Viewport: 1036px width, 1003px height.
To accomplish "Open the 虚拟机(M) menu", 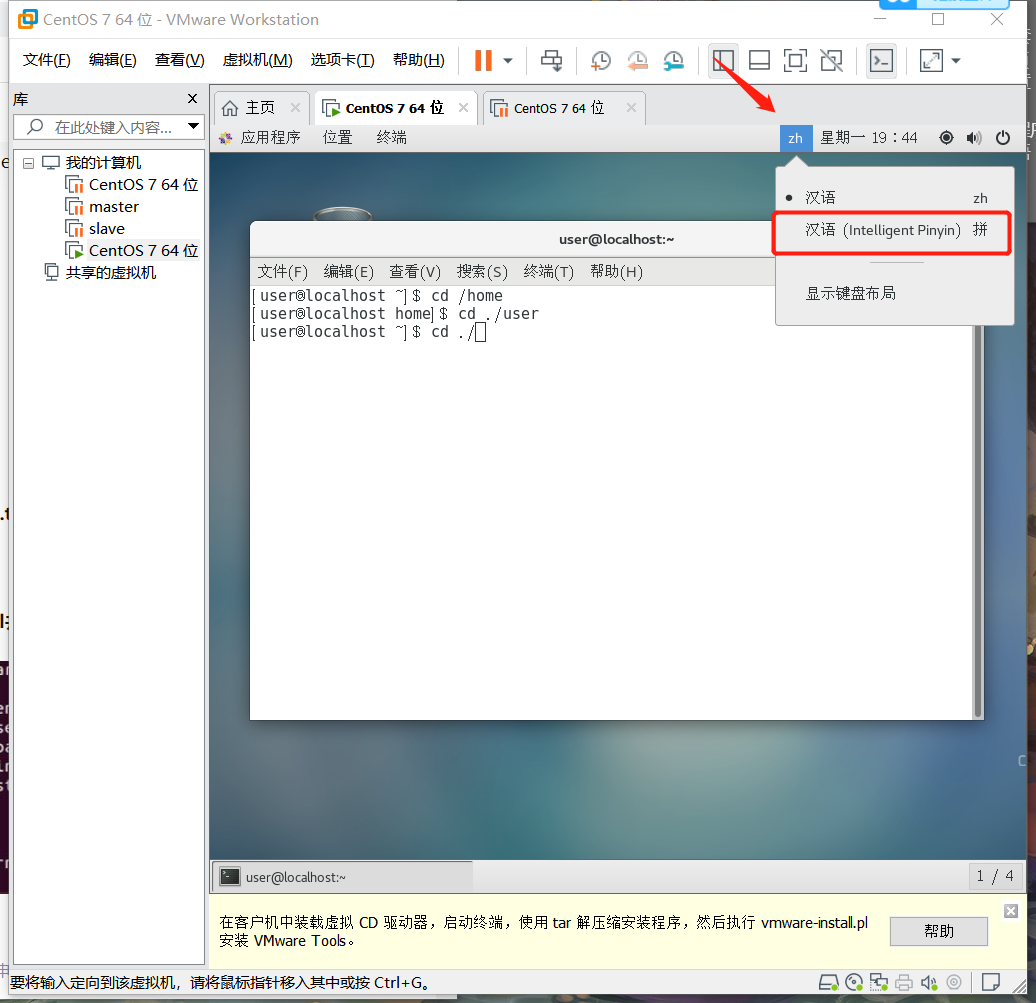I will pos(257,60).
